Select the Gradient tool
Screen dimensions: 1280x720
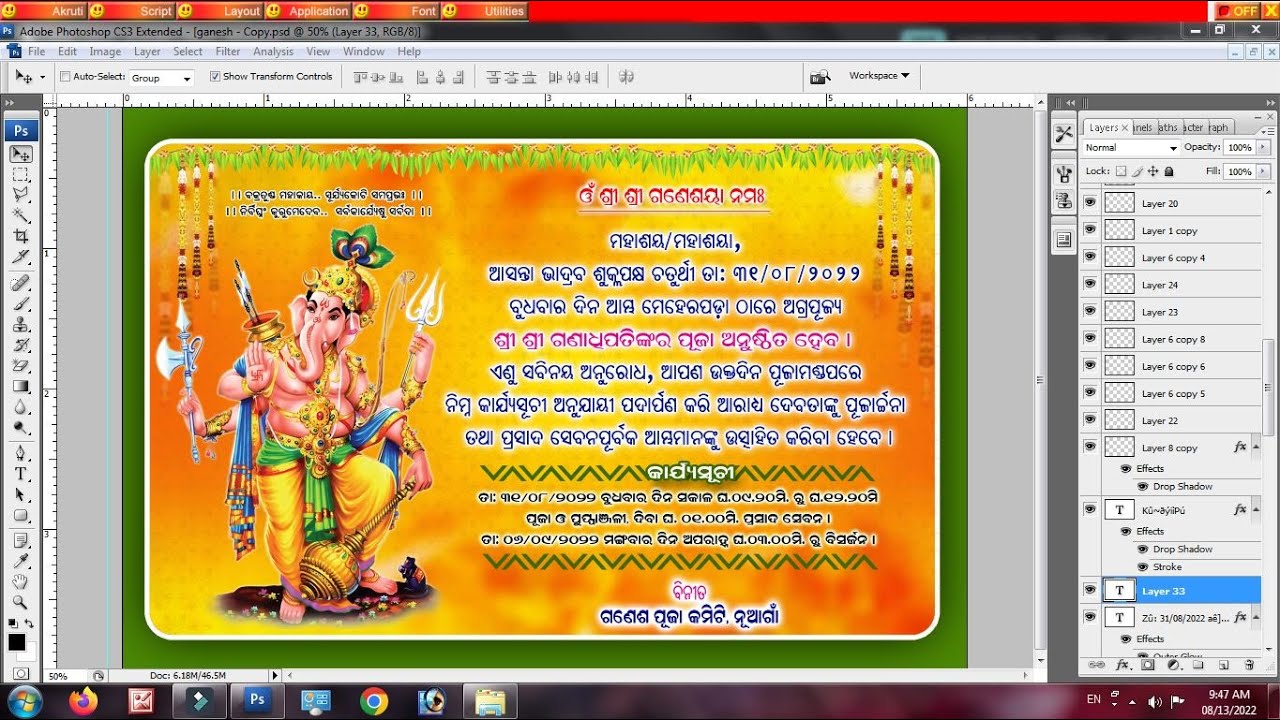[20, 386]
